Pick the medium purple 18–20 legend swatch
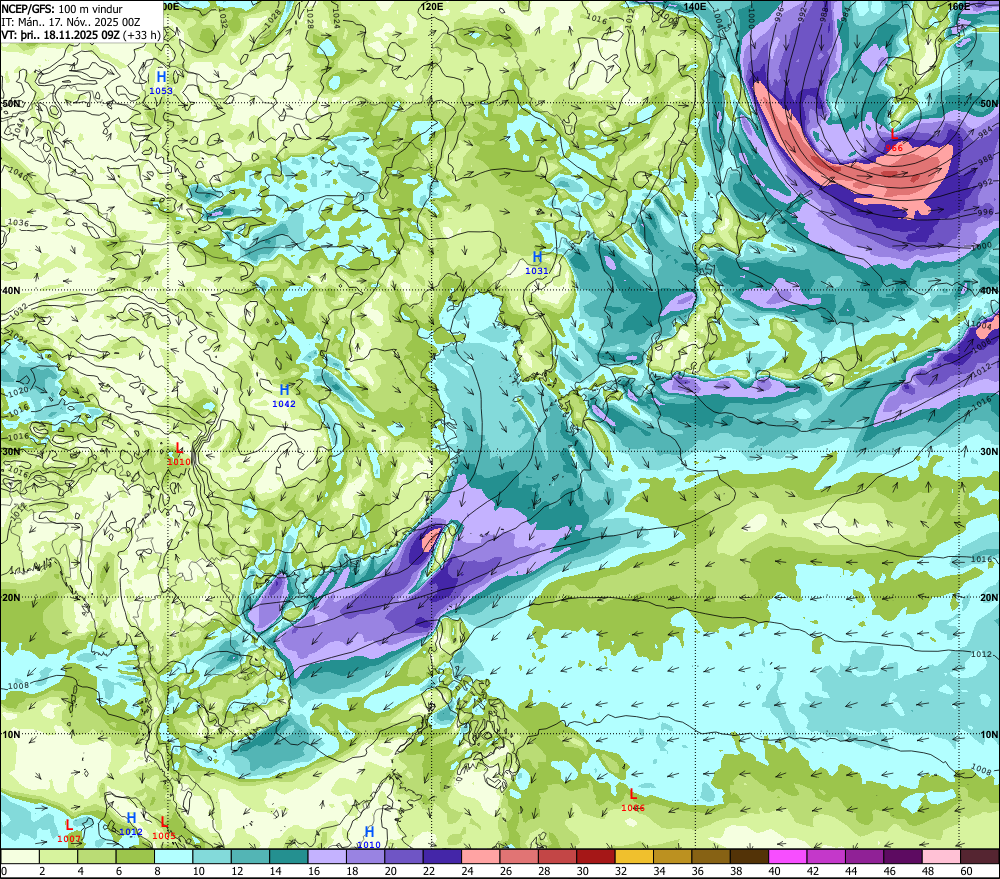Image resolution: width=1000 pixels, height=879 pixels. click(x=365, y=857)
